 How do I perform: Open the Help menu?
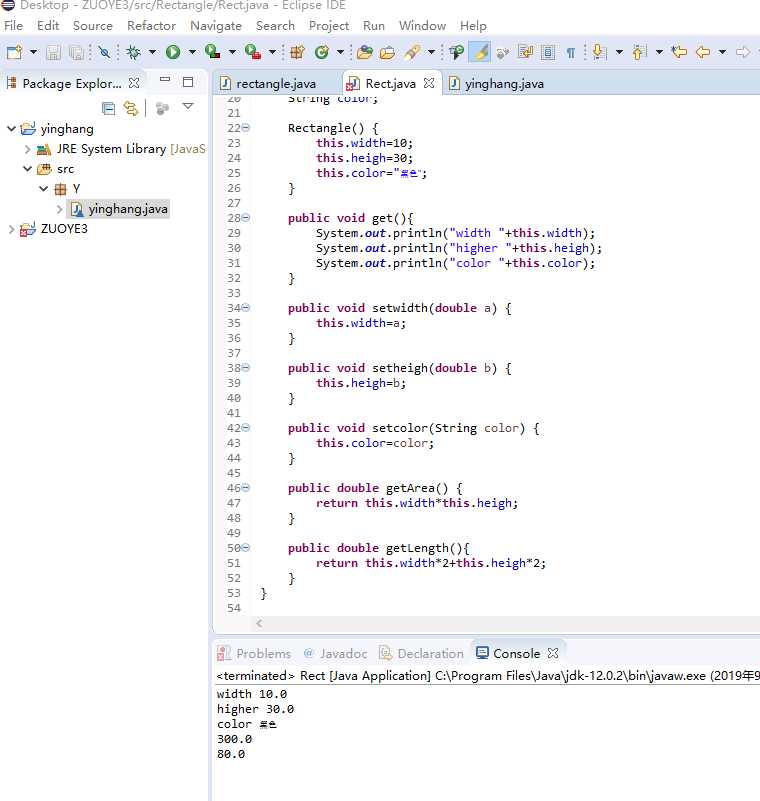473,26
